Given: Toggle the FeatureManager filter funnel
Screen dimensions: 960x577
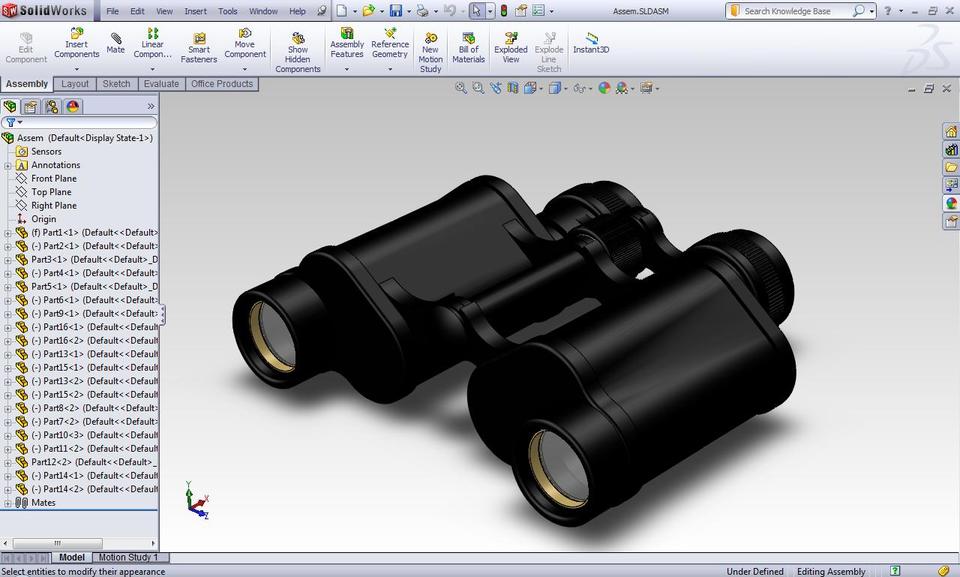Looking at the screenshot, I should pos(9,122).
